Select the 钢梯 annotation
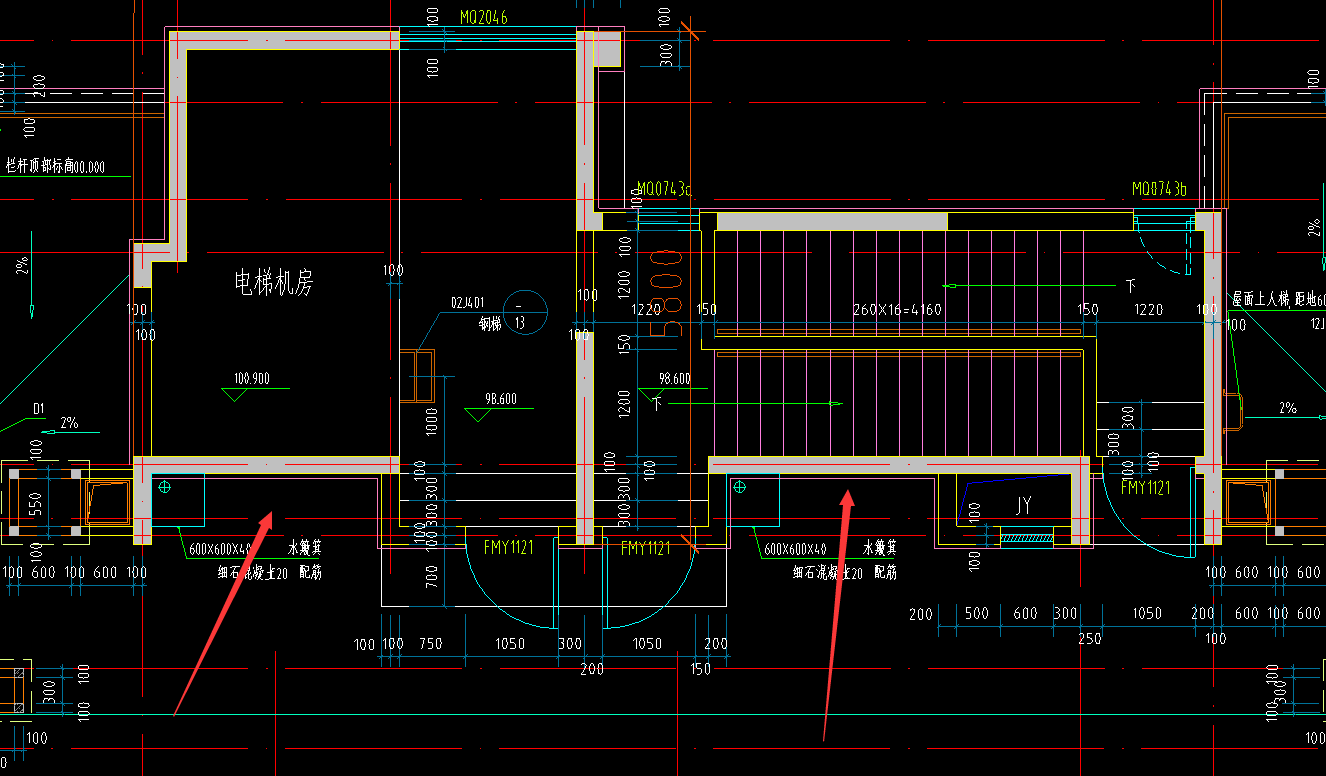This screenshot has width=1326, height=776. [489, 324]
